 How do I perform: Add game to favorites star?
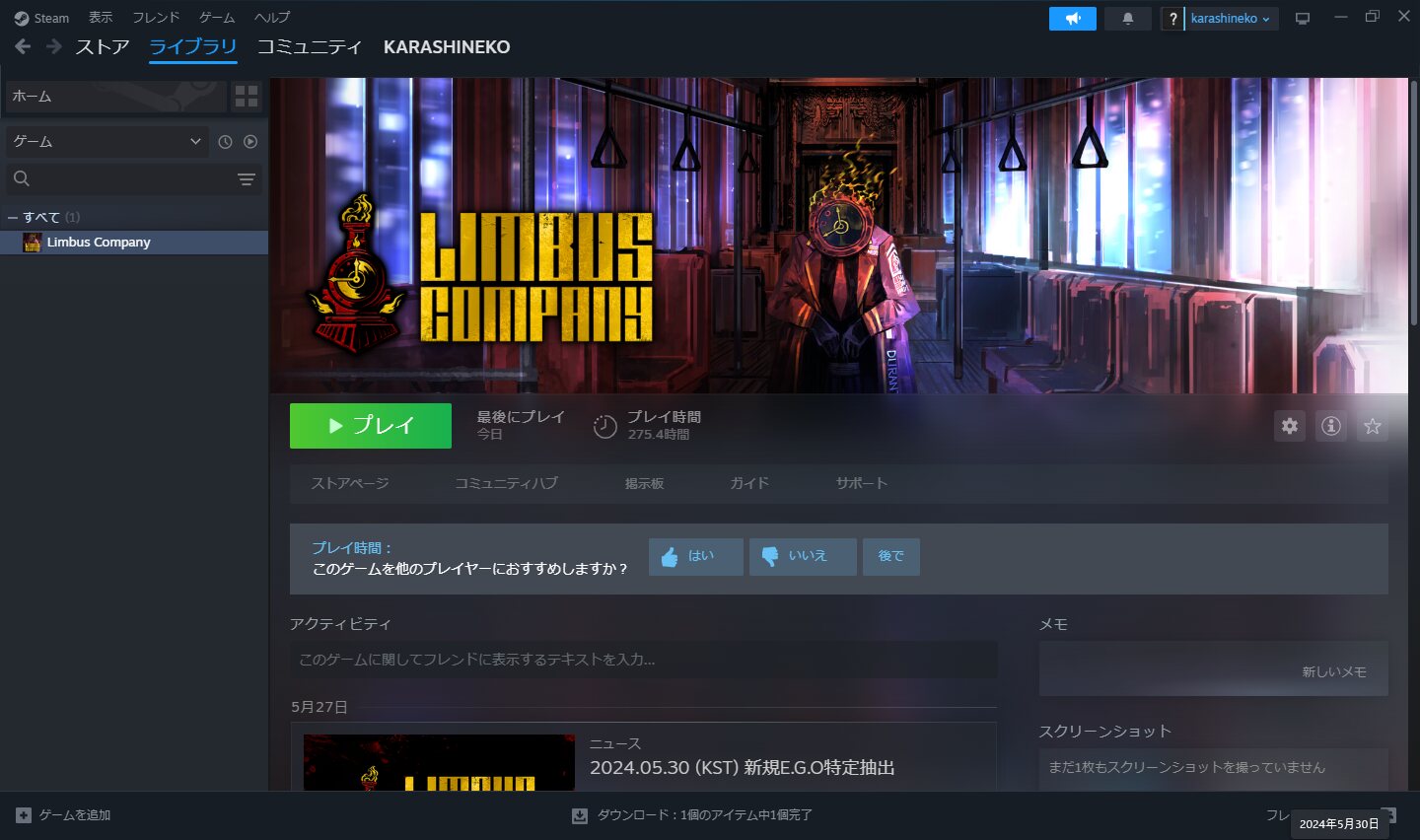(1373, 426)
